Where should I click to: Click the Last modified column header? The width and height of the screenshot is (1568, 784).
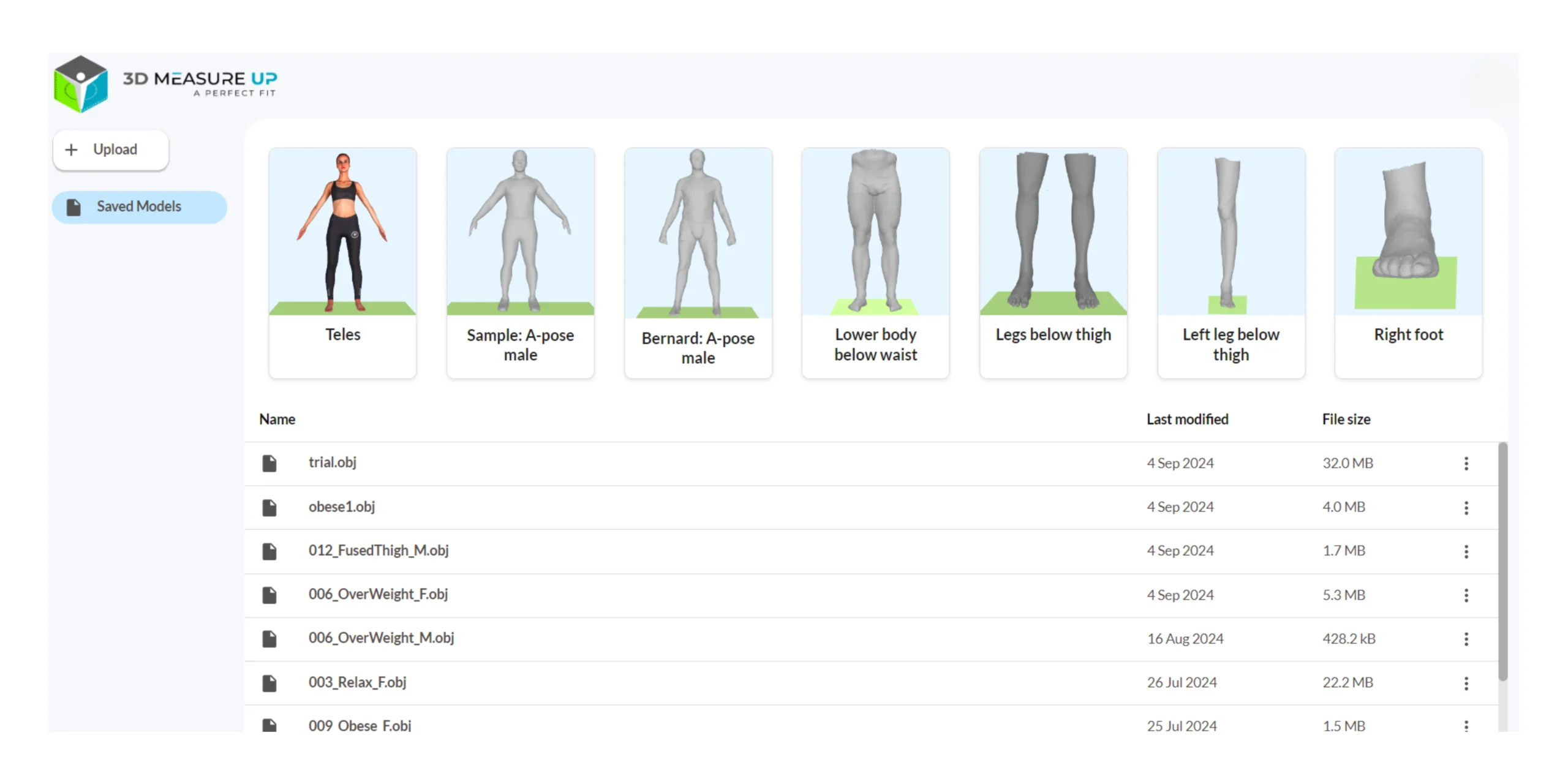[1187, 419]
